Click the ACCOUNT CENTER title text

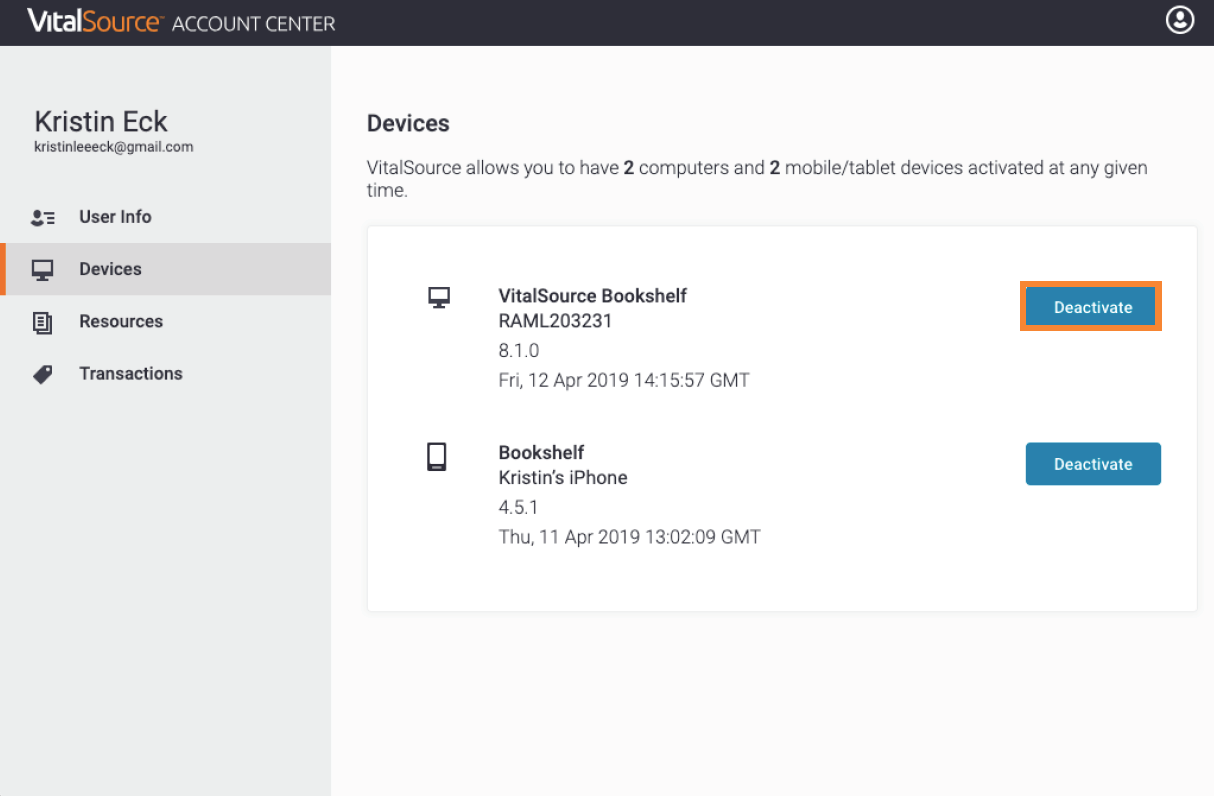click(254, 23)
